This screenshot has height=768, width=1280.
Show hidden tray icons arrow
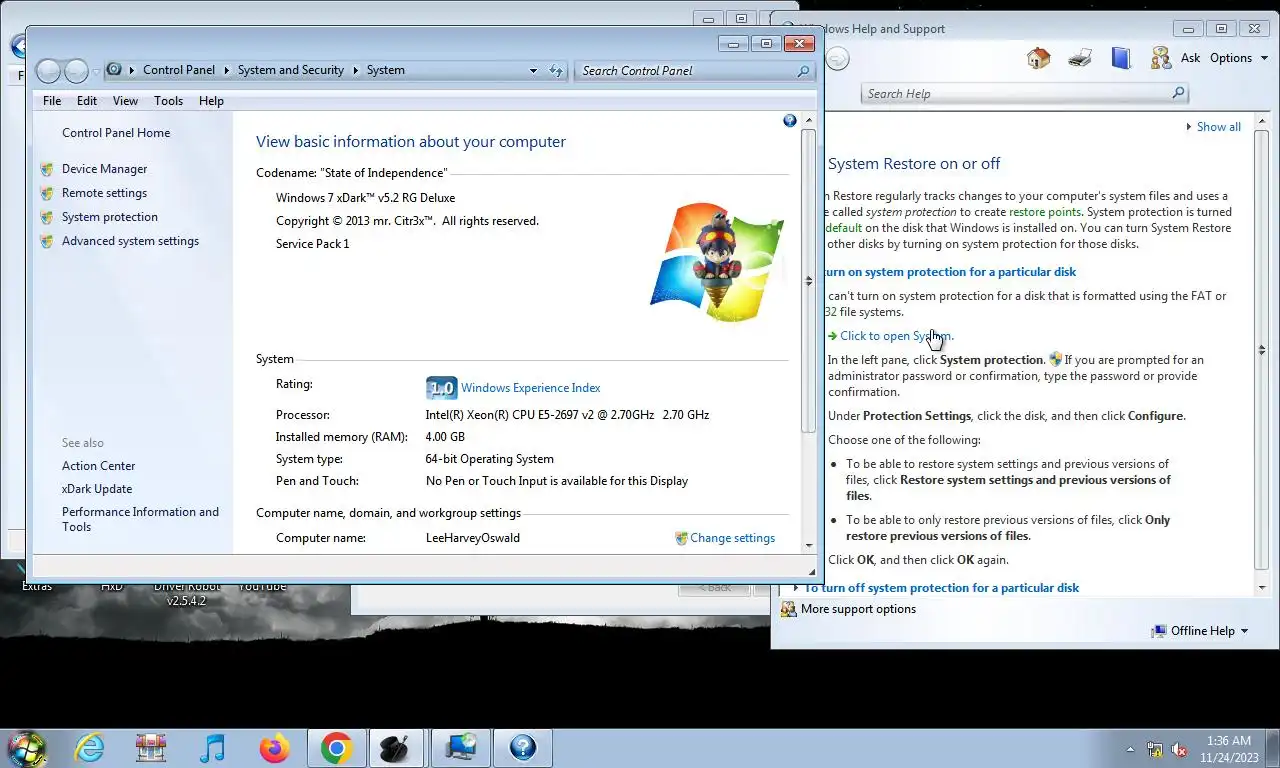tap(1130, 749)
